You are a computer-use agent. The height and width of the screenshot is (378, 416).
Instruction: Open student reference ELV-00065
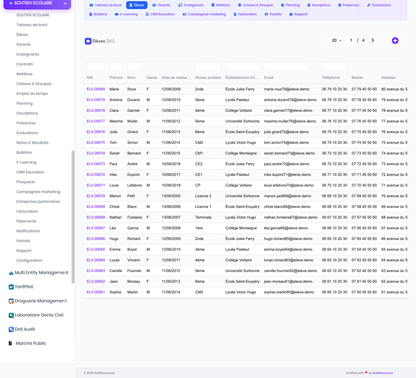(96, 249)
